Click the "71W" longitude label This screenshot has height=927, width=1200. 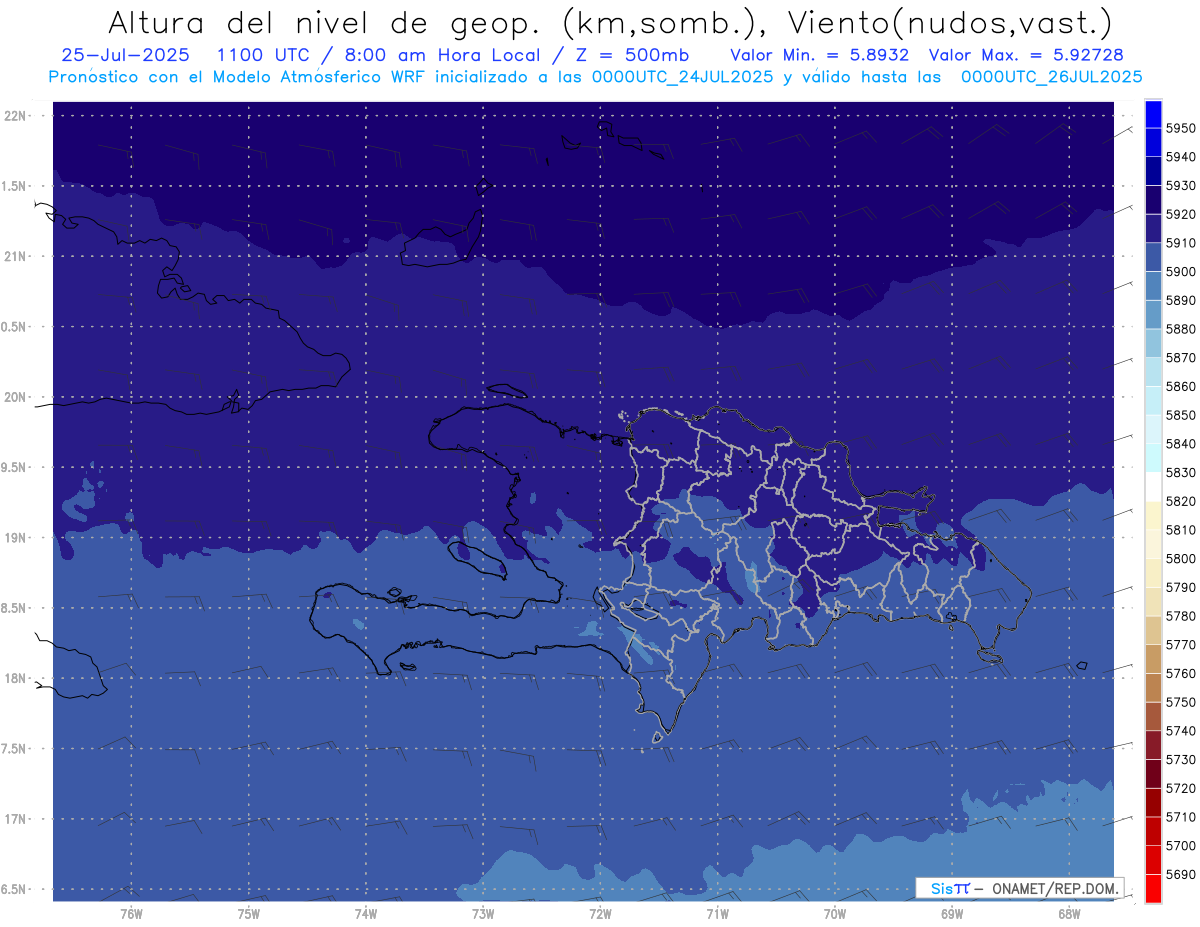pyautogui.click(x=717, y=913)
